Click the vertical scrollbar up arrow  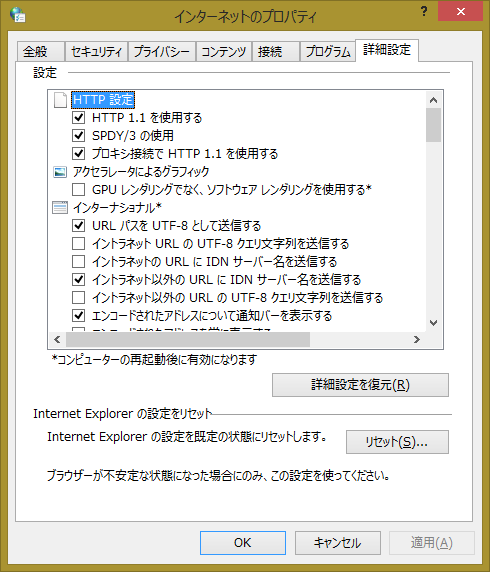click(433, 100)
